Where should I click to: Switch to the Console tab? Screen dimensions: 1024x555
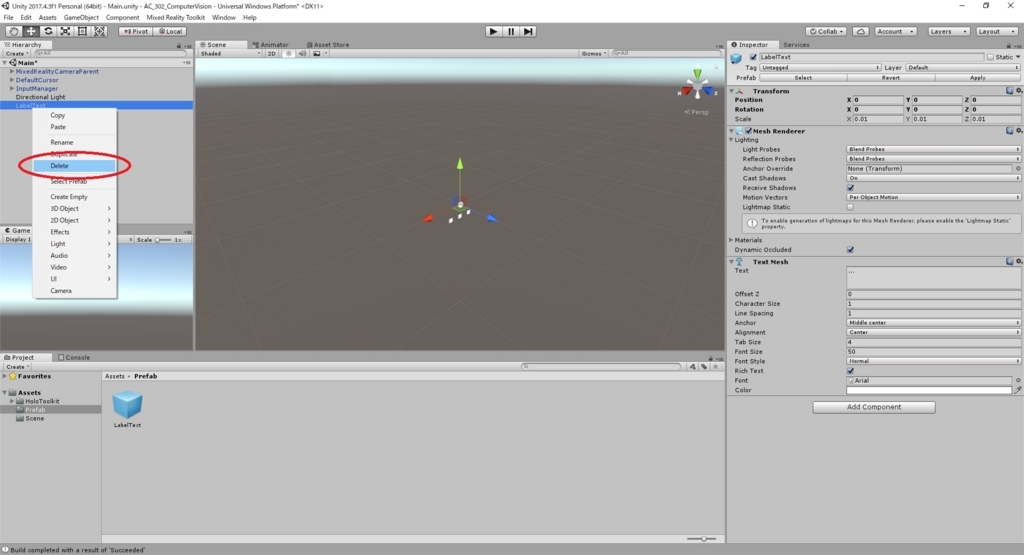[74, 357]
